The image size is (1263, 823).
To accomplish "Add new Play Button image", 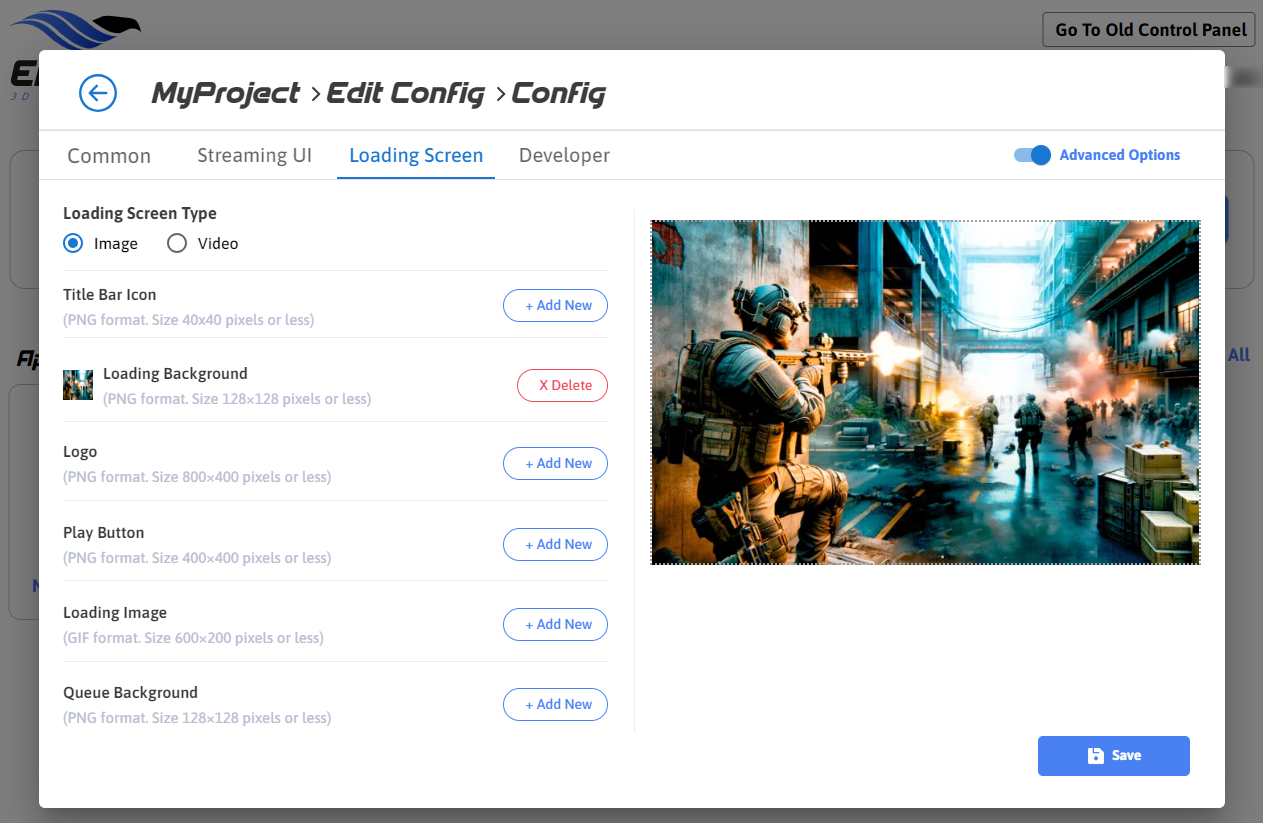I will pyautogui.click(x=555, y=545).
